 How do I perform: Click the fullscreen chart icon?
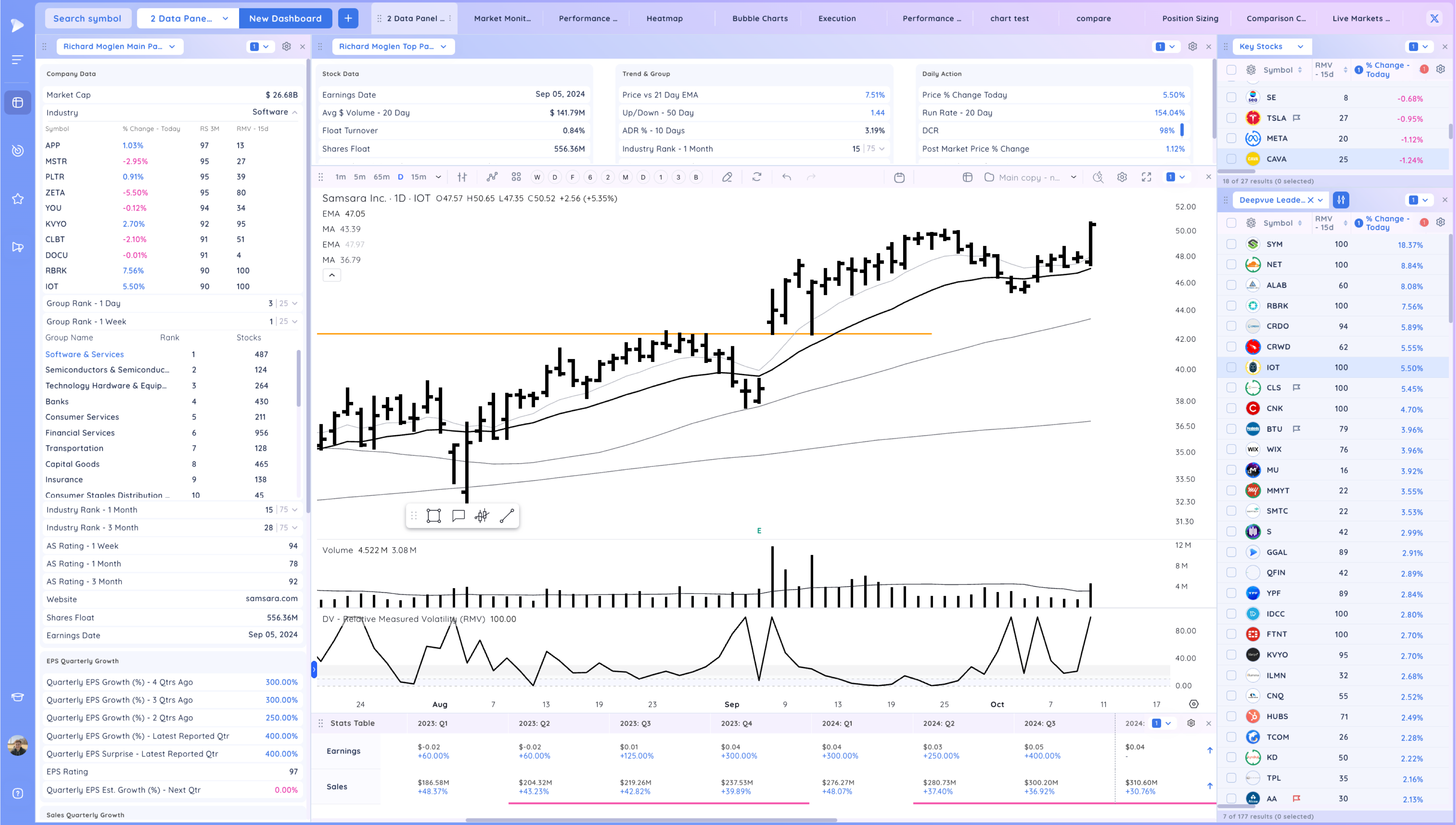pyautogui.click(x=1146, y=177)
